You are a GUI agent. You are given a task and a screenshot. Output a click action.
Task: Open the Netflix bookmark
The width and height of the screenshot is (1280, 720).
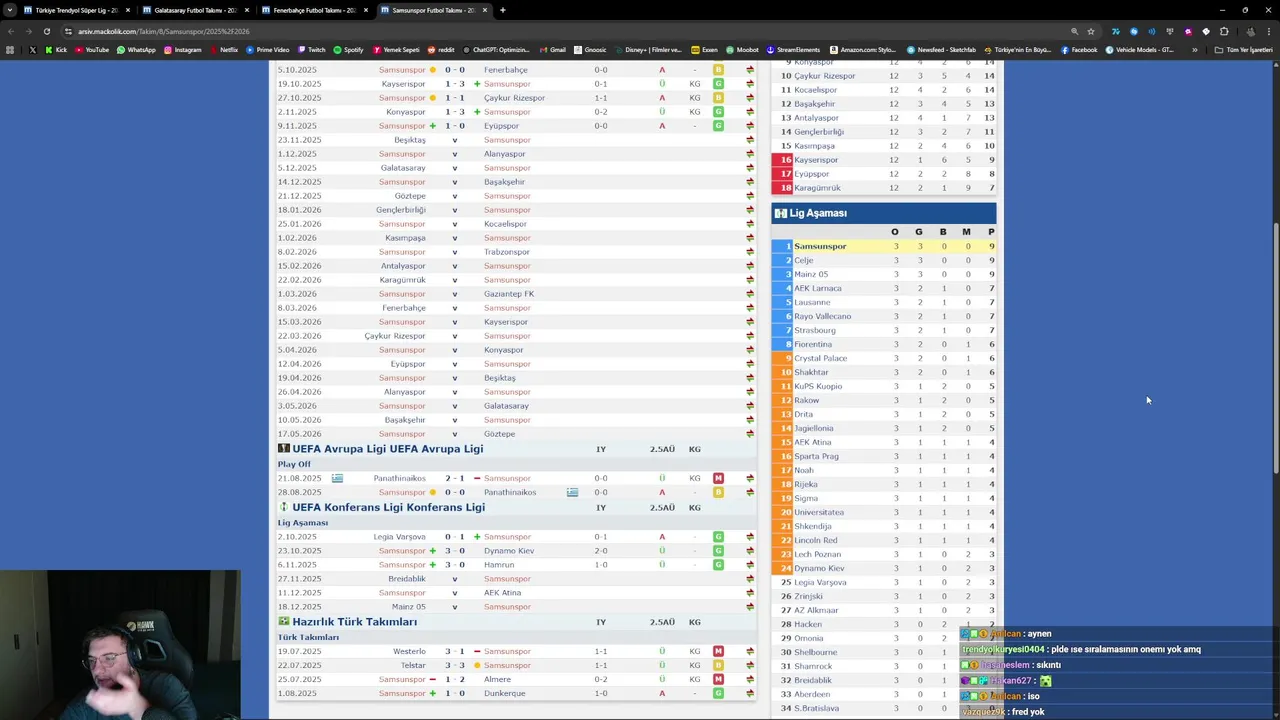224,50
